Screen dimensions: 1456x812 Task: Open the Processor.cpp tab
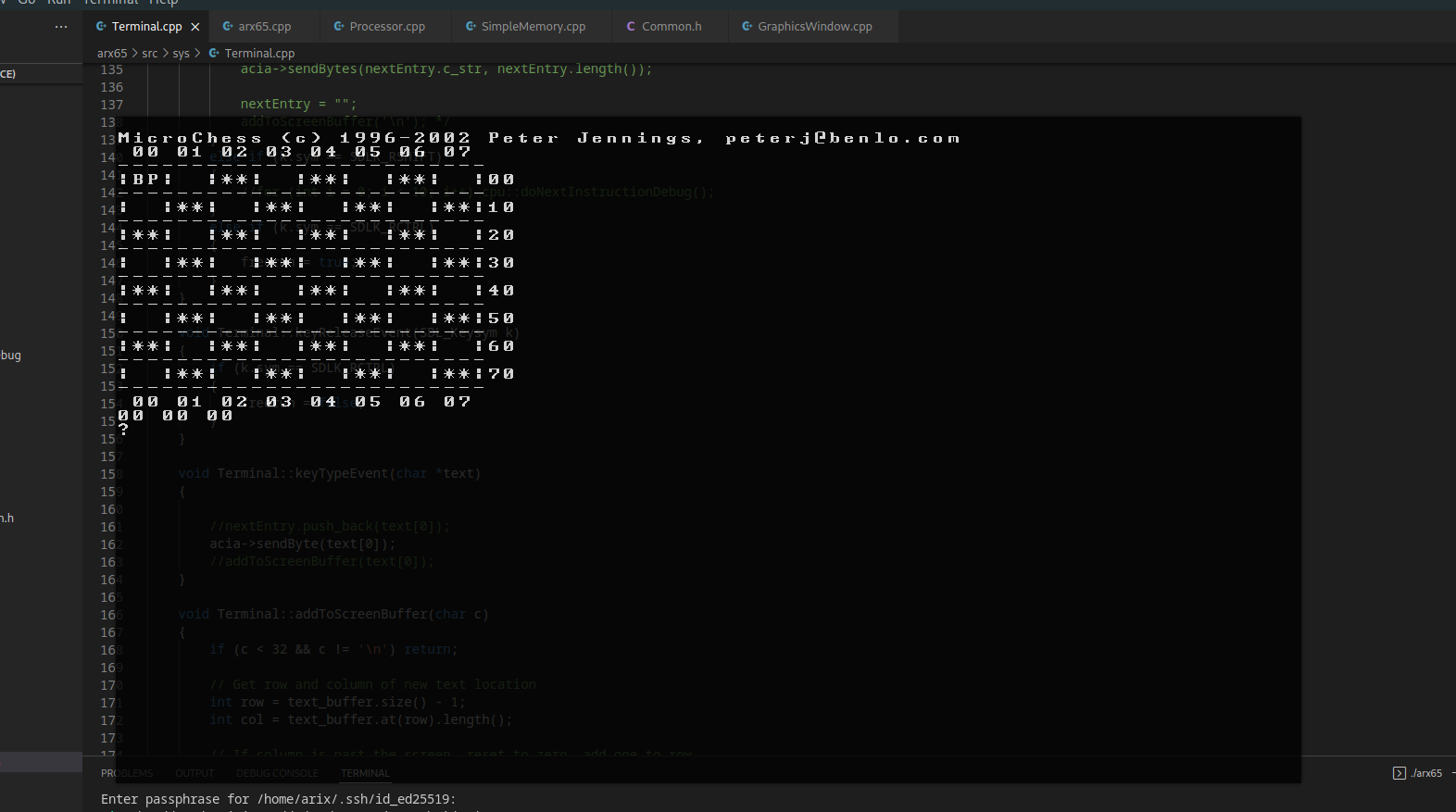386,27
